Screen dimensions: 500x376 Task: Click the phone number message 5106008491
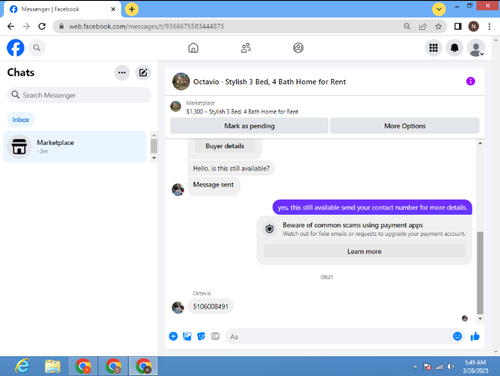coord(211,306)
